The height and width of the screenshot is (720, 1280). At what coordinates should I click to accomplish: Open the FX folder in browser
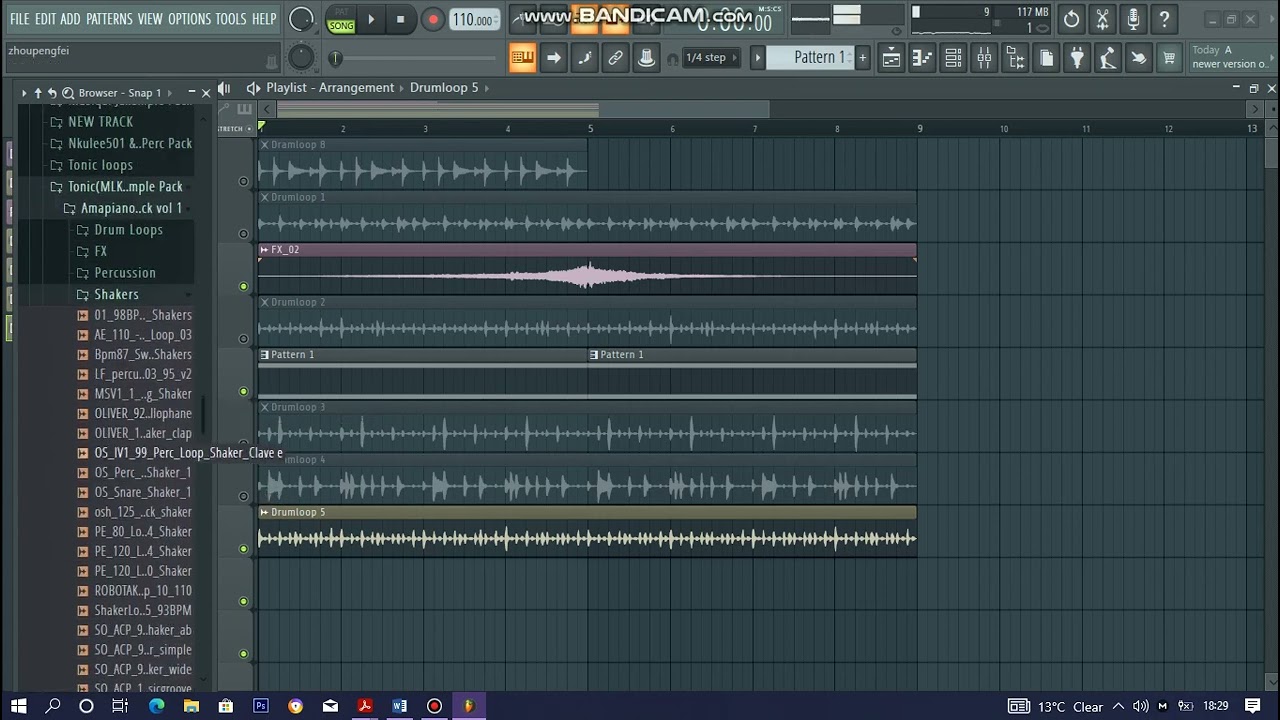coord(100,251)
